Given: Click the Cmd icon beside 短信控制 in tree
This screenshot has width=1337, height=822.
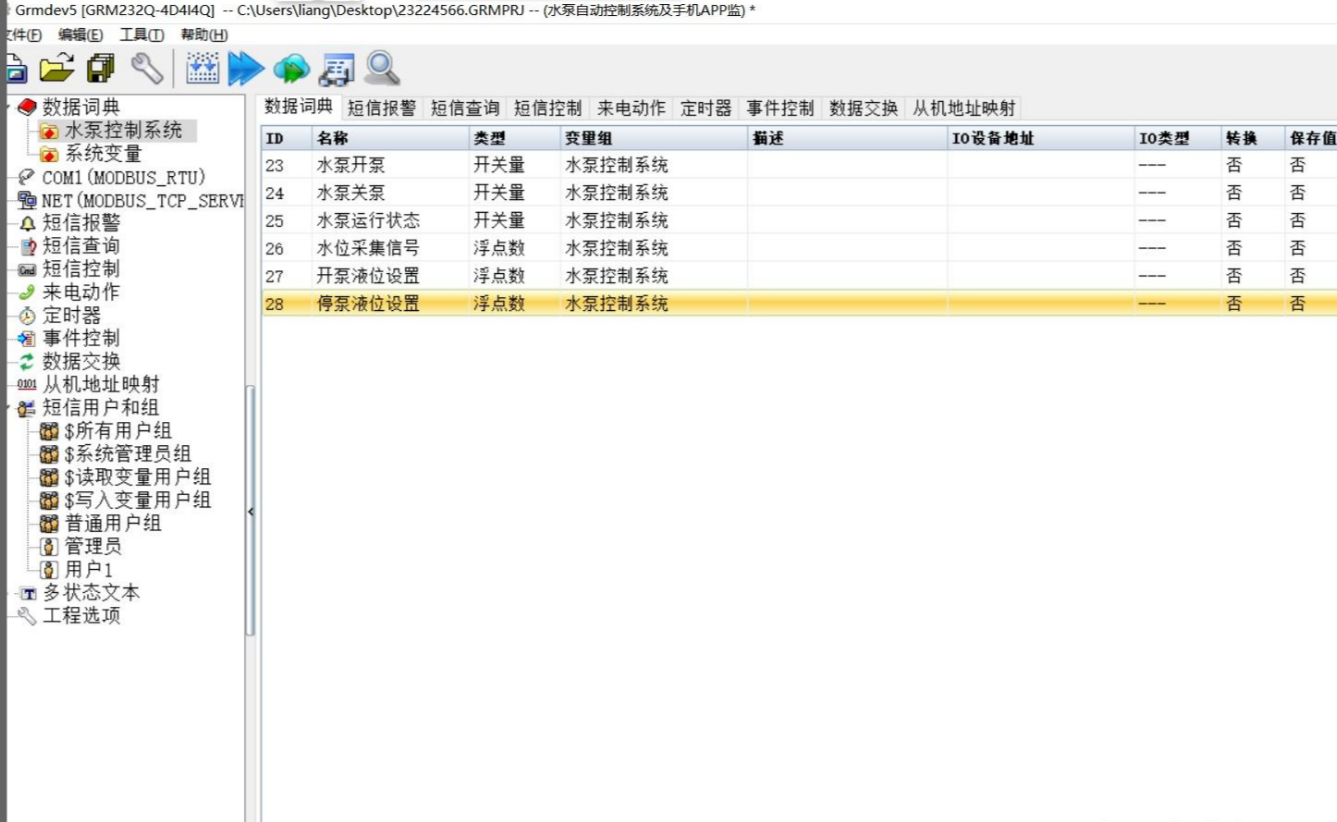Looking at the screenshot, I should coord(27,269).
